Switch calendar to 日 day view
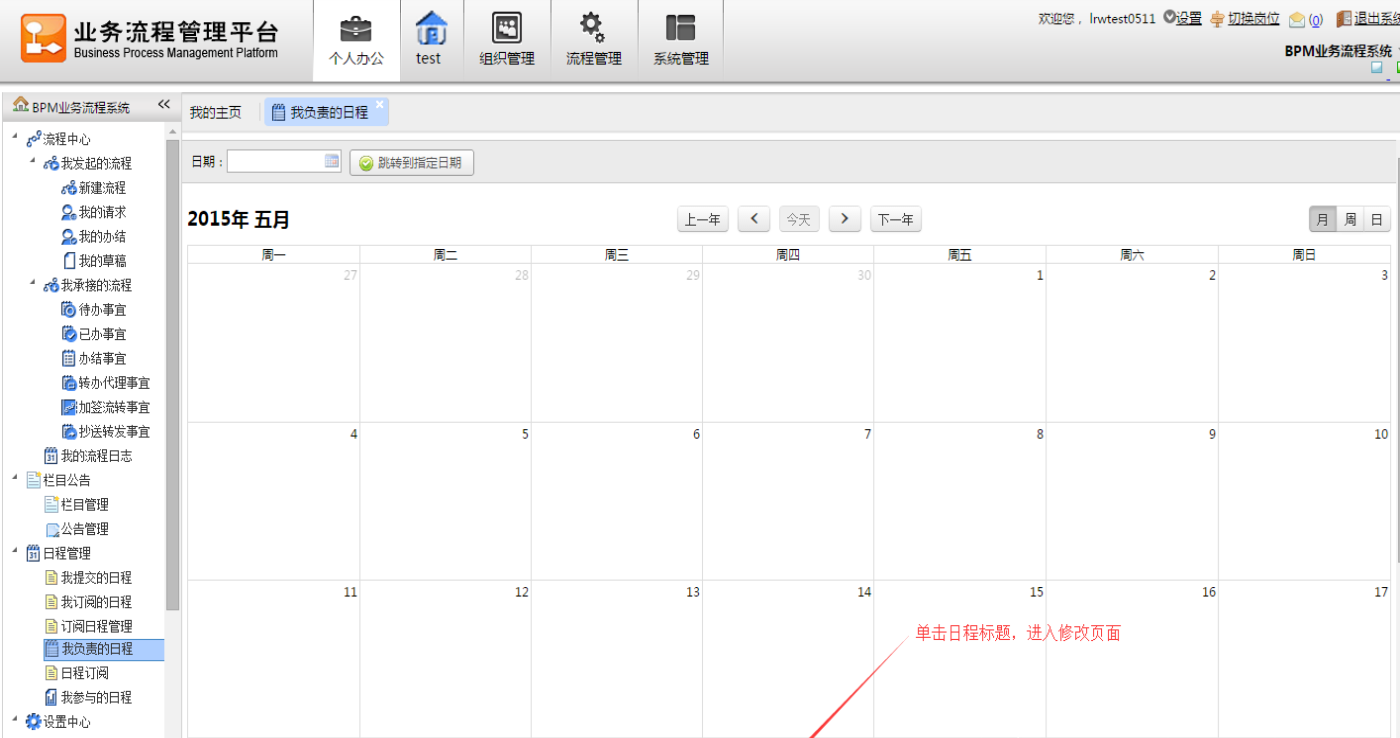The height and width of the screenshot is (738, 1400). point(1377,219)
